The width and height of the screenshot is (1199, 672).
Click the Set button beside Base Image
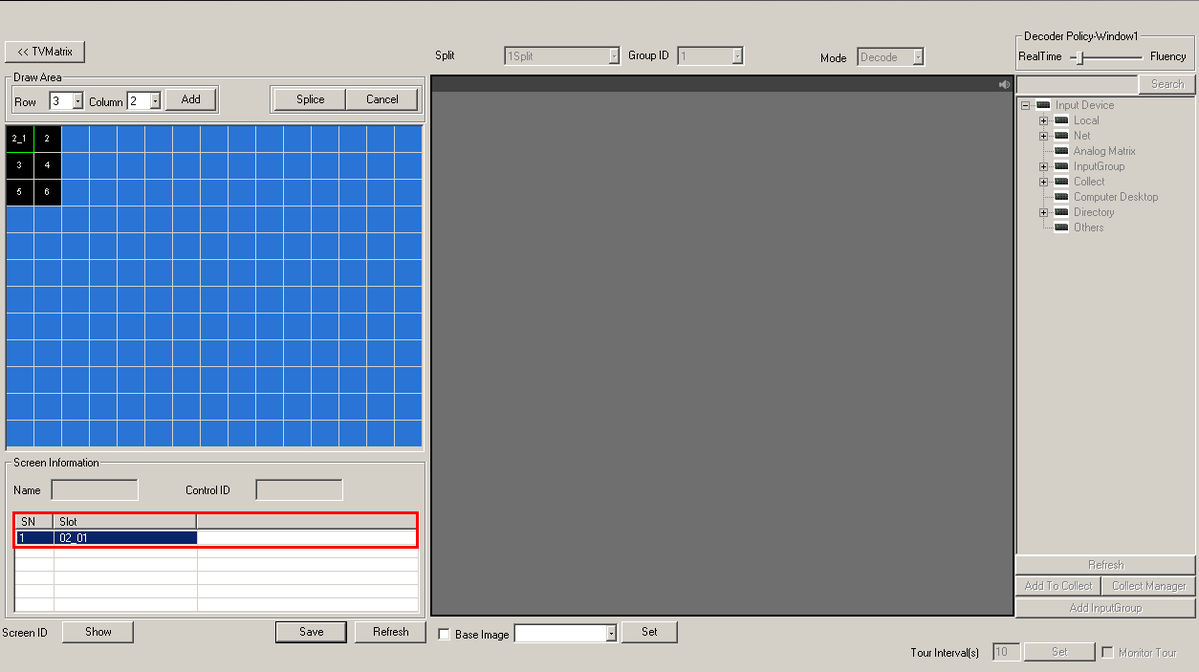(x=649, y=632)
